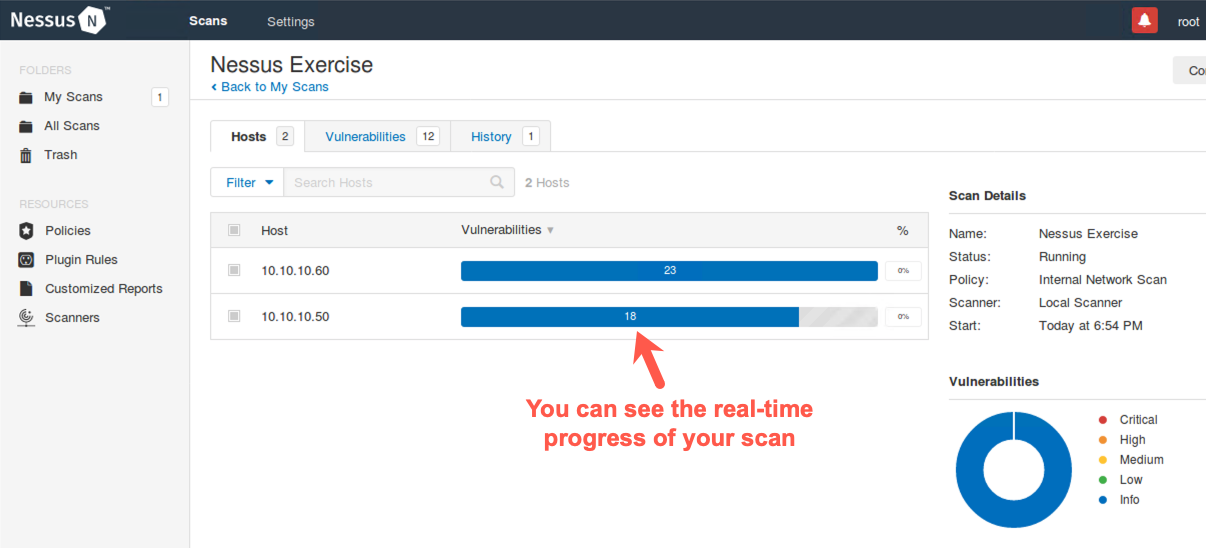The height and width of the screenshot is (548, 1206).
Task: Click the High orange legend dot
Action: click(1103, 440)
